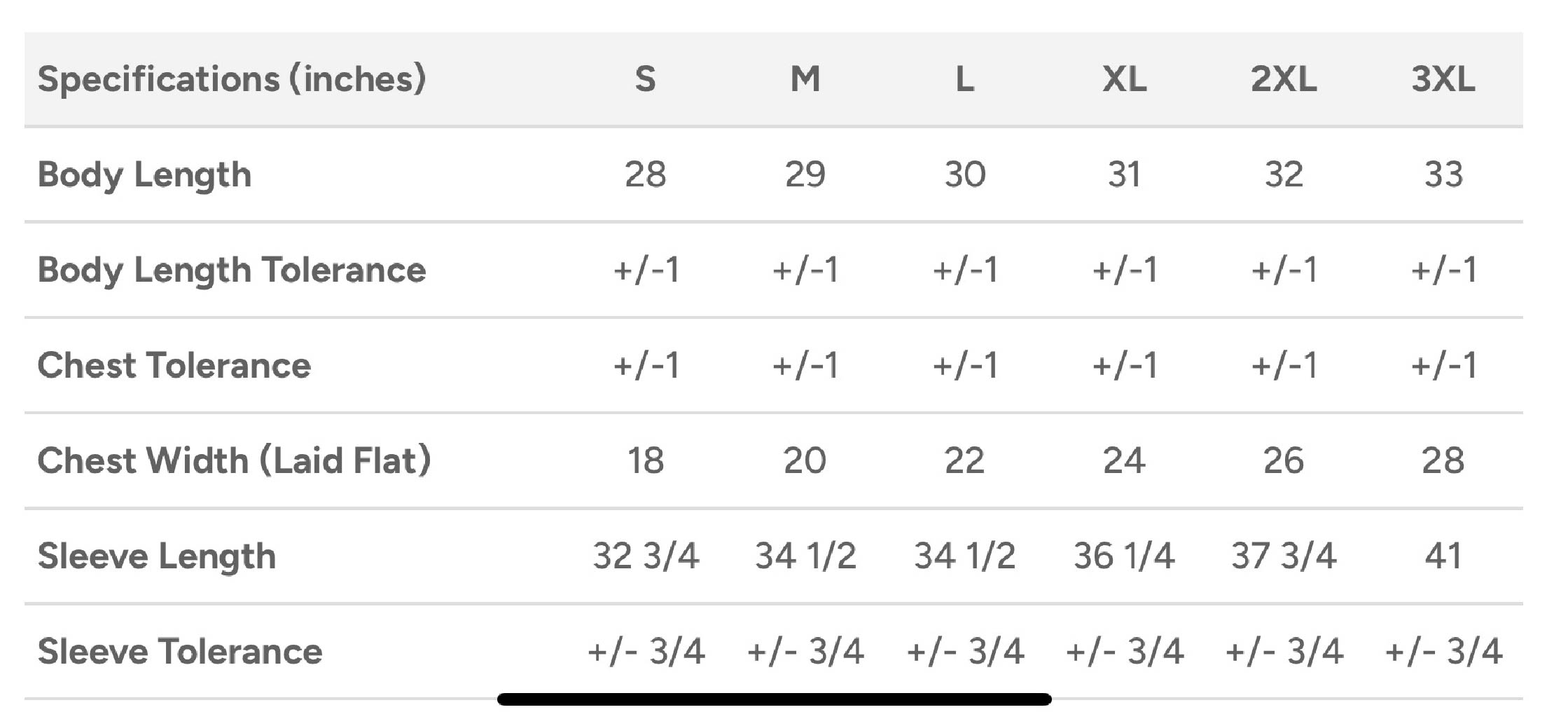Select Body Length value 33 for 3XL
The width and height of the screenshot is (1568, 719).
[1443, 174]
